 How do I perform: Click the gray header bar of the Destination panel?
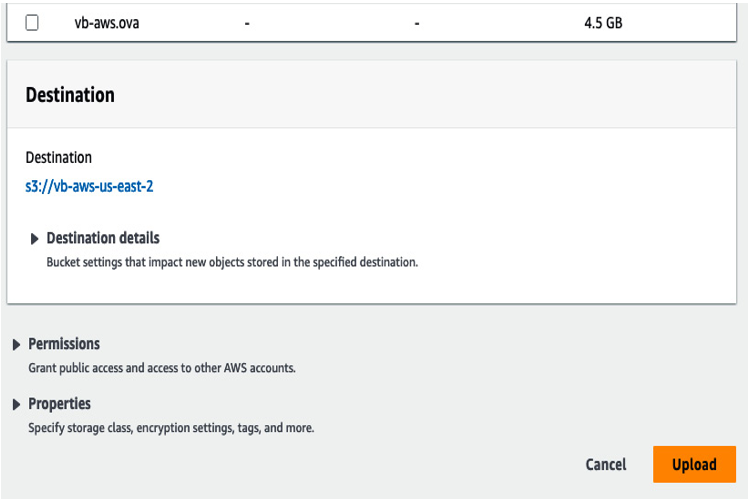coord(372,94)
